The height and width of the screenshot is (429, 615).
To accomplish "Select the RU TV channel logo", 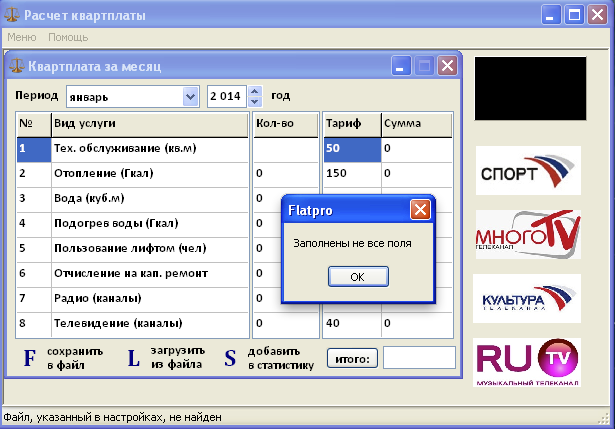I will click(x=527, y=362).
